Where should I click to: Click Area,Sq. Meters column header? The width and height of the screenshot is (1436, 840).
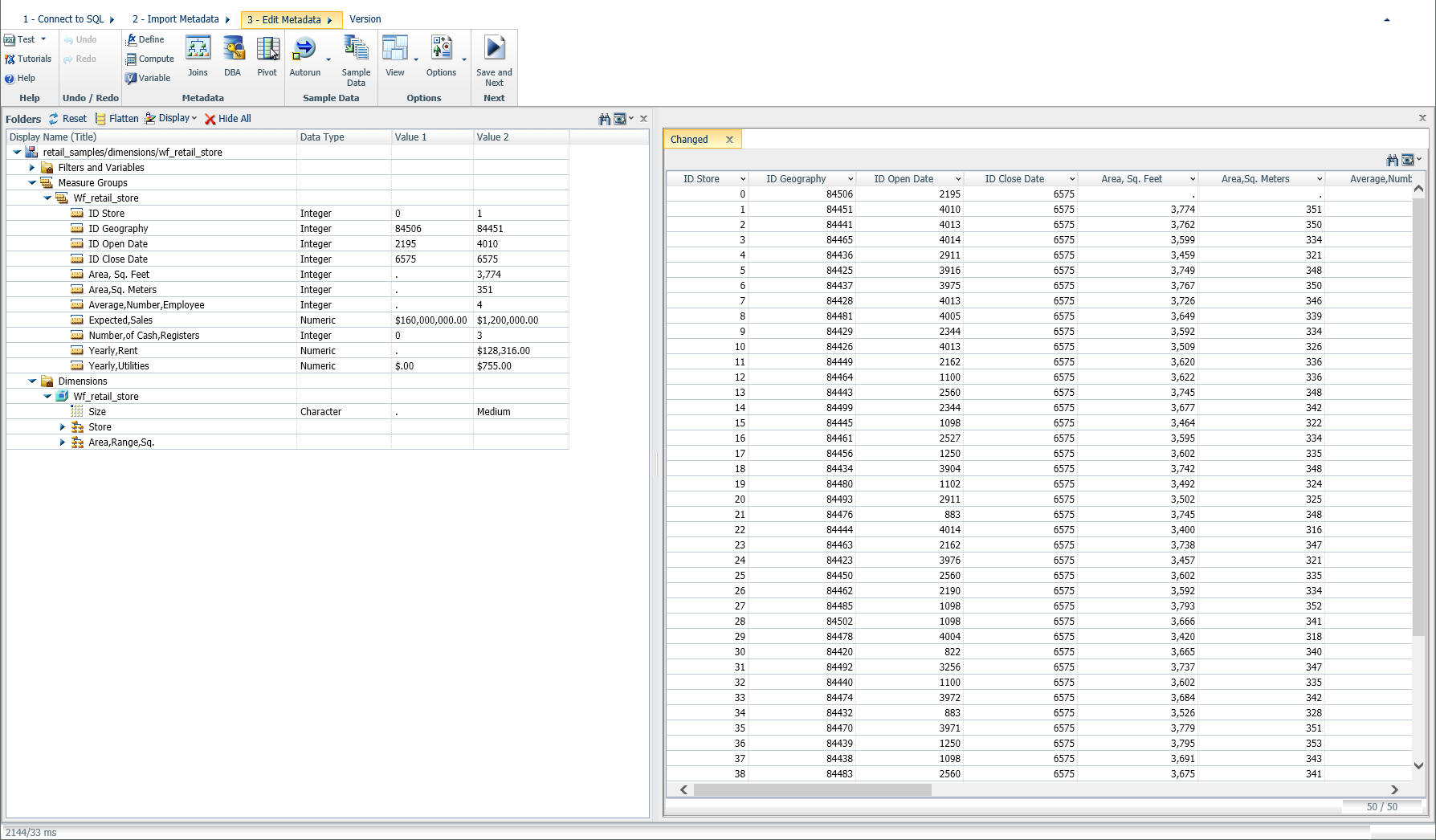(1255, 179)
